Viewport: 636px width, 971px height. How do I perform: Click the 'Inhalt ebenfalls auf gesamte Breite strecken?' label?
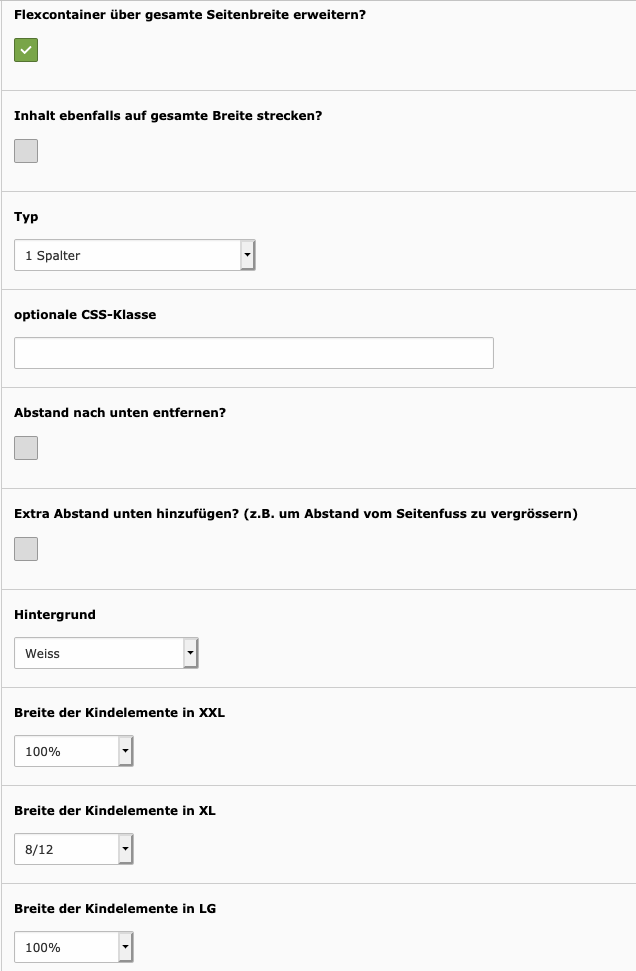point(168,116)
